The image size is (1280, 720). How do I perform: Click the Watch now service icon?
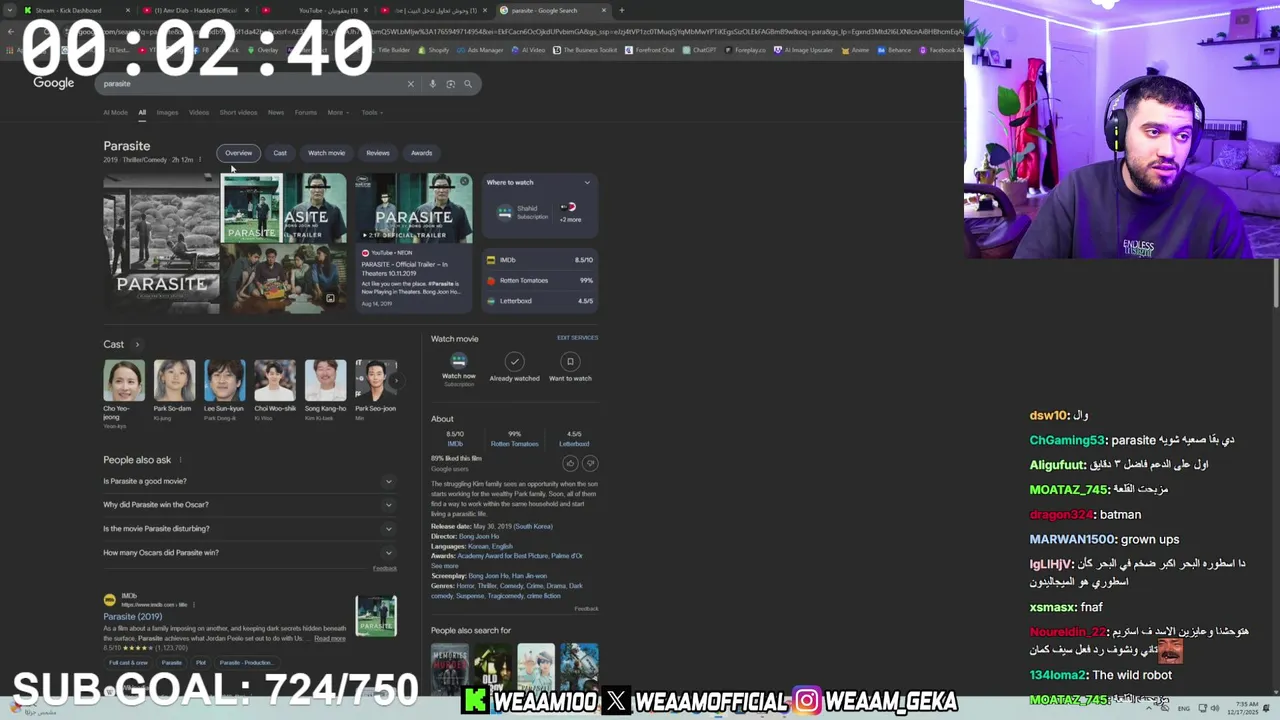(459, 361)
